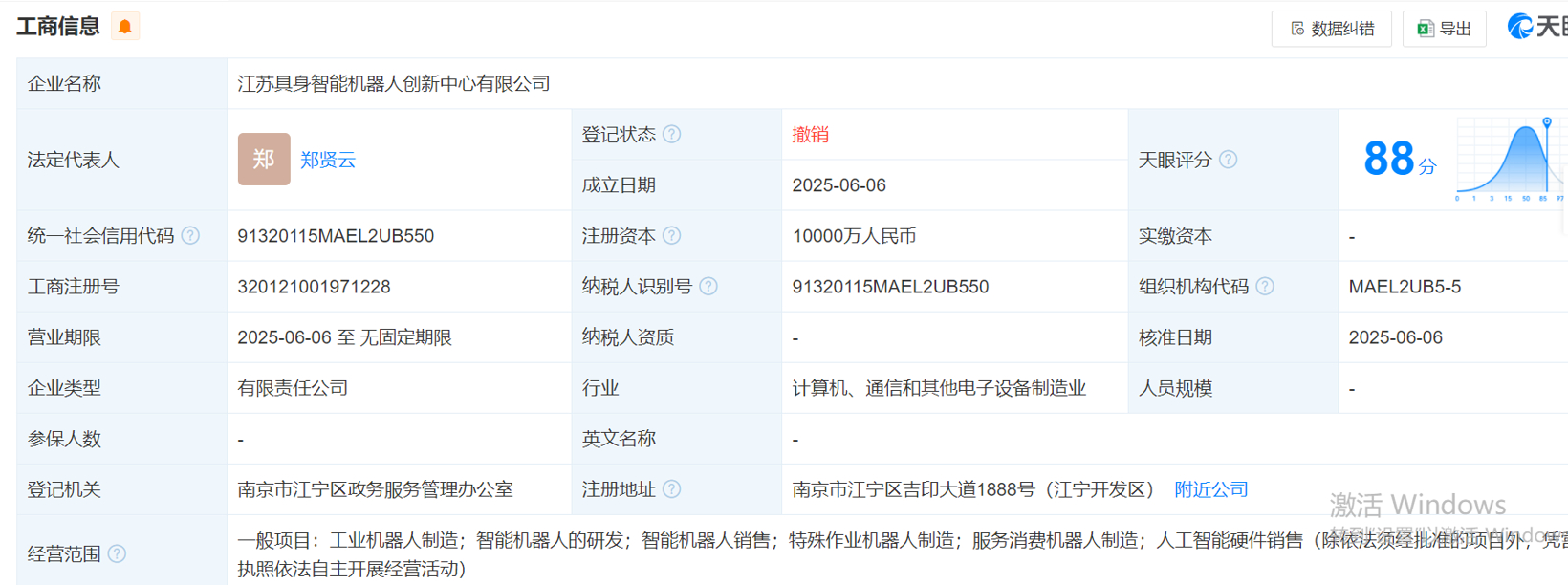Click the 郑 avatar thumbnail
Image resolution: width=1568 pixels, height=585 pixels.
pyautogui.click(x=264, y=159)
